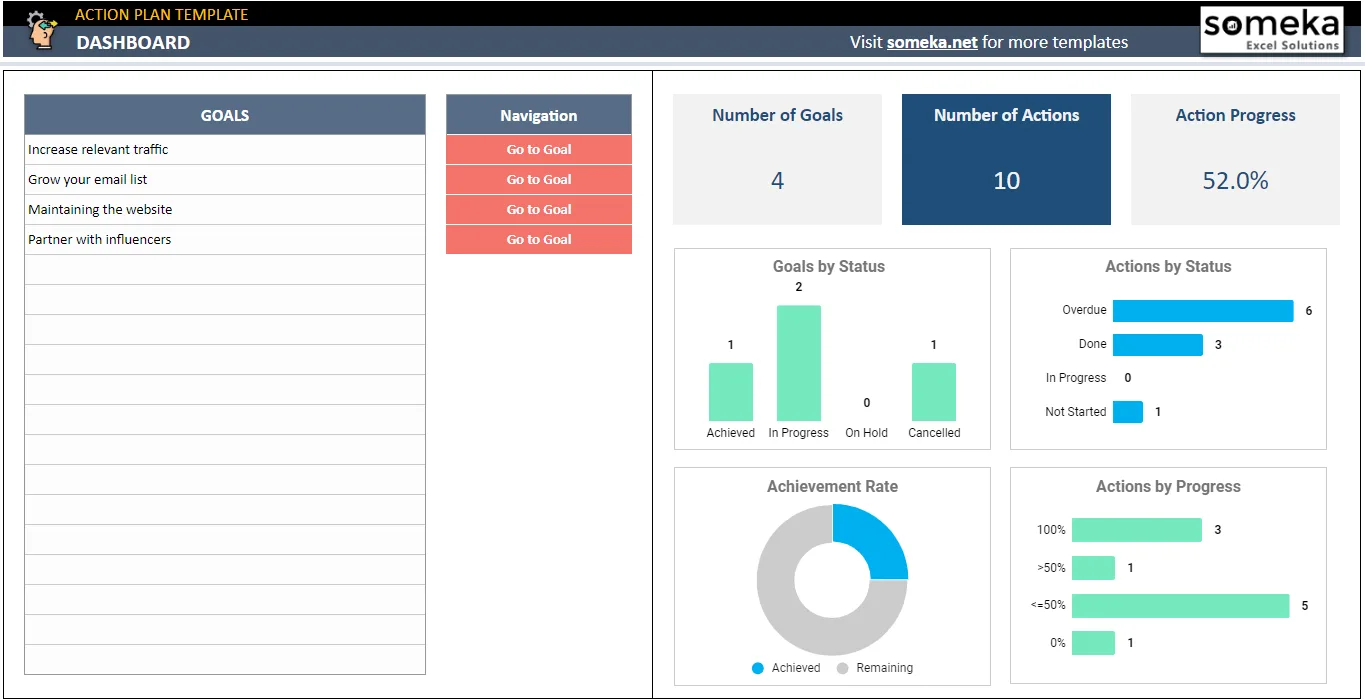Open someka.net link in header

(x=932, y=42)
